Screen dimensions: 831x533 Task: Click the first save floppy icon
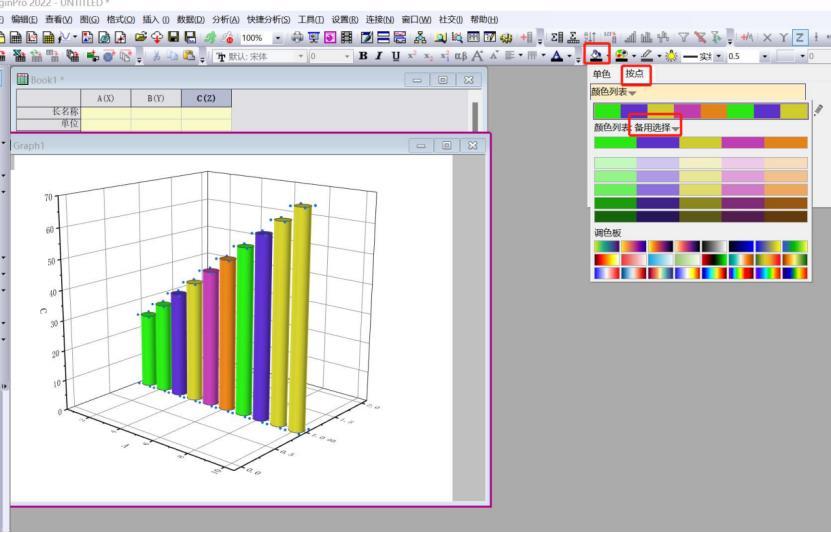[x=173, y=37]
